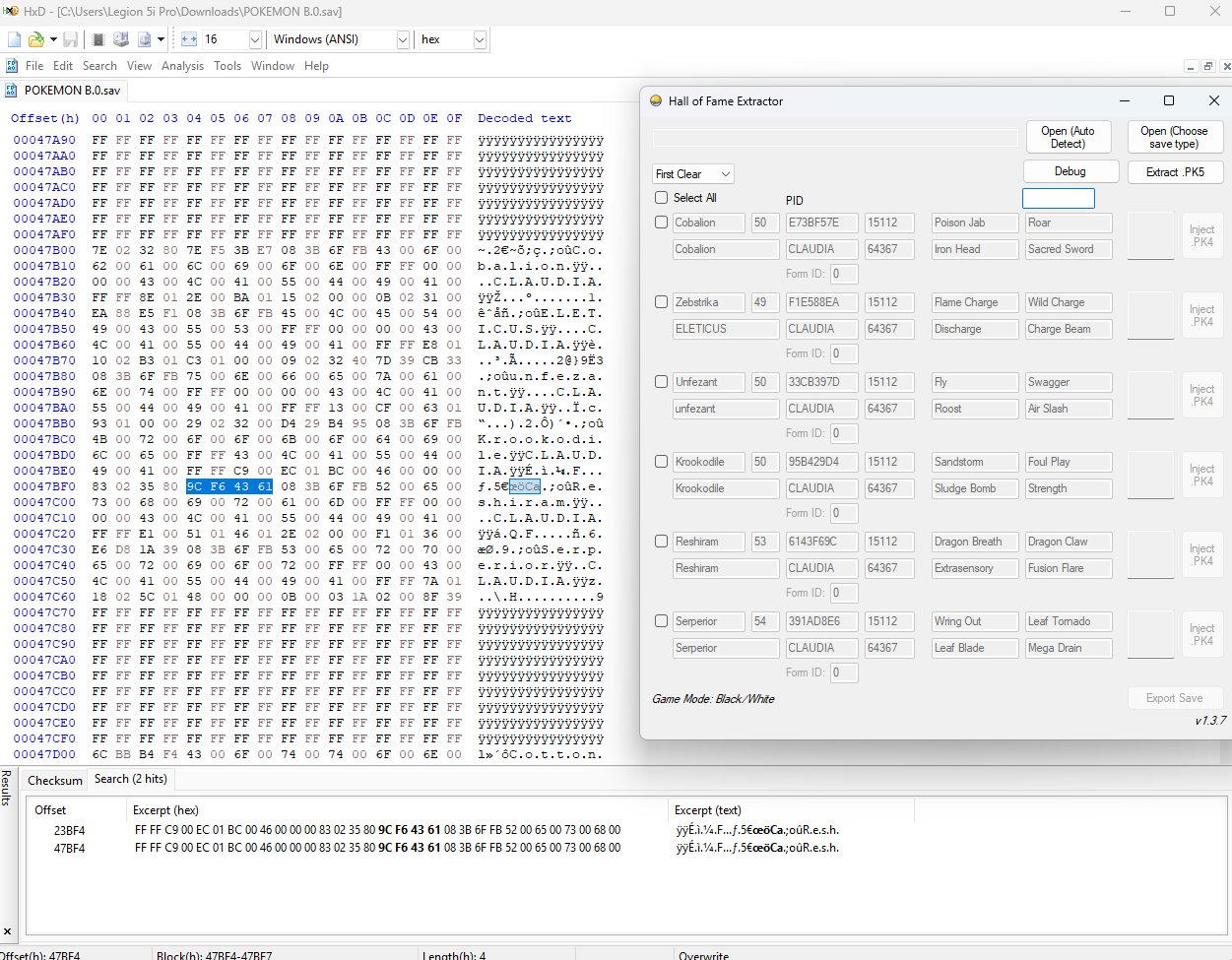This screenshot has height=960, width=1232.
Task: Switch to the Checksum tab
Action: pos(55,780)
